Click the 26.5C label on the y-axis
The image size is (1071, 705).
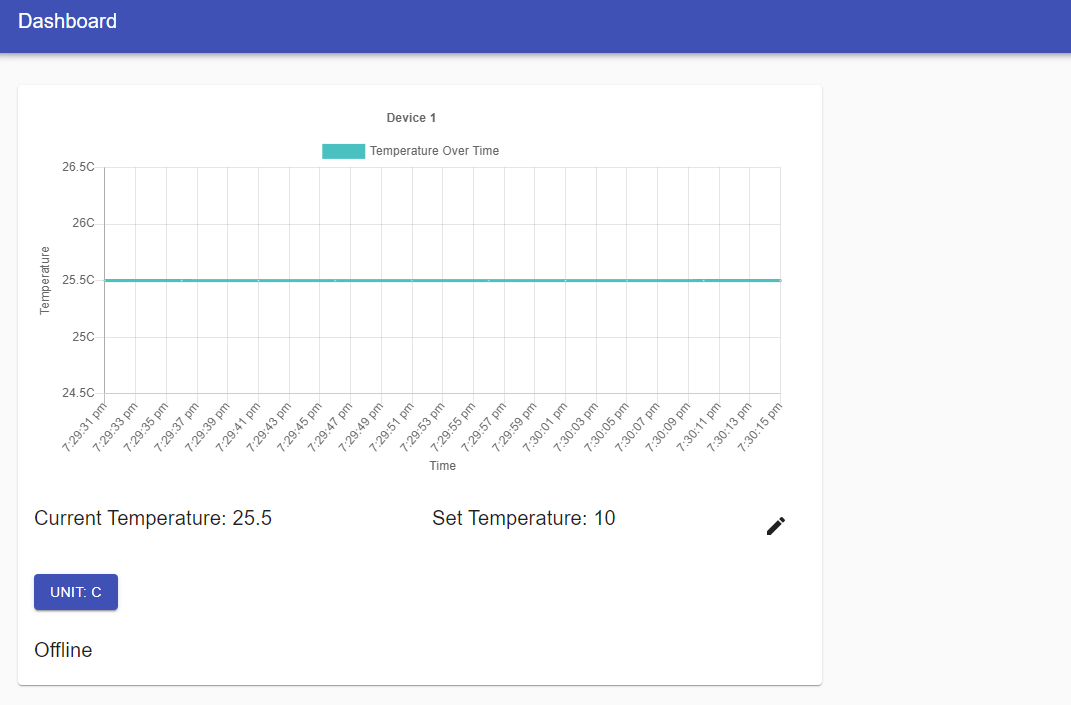coord(78,167)
